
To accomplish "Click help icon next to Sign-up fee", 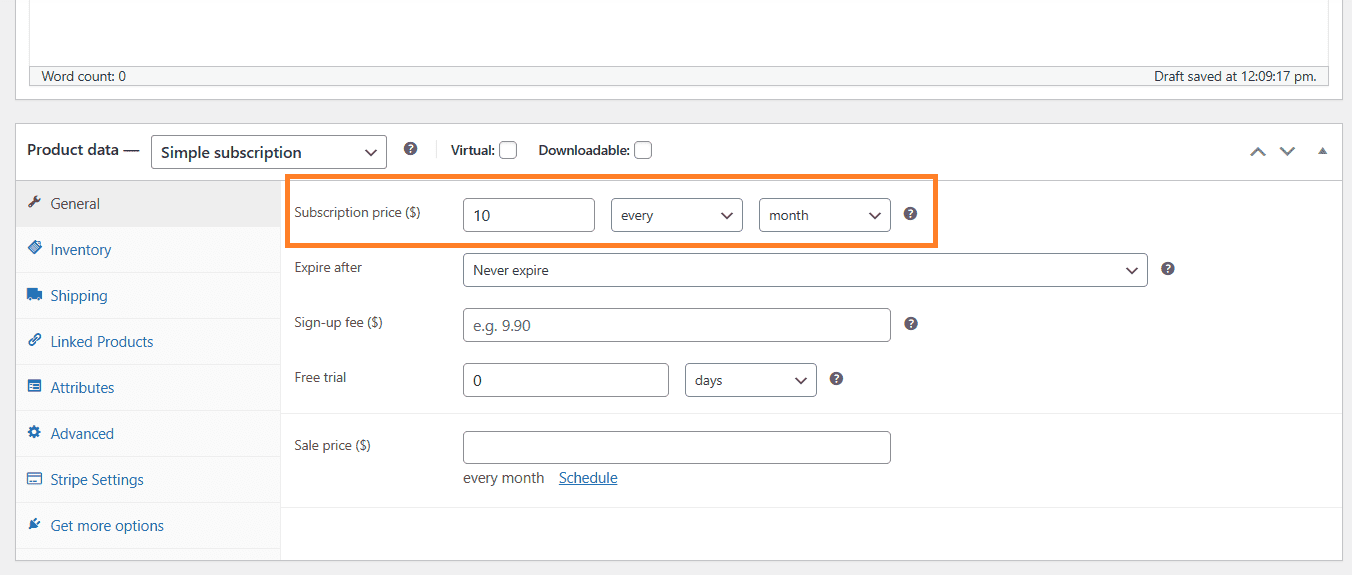I will point(910,324).
